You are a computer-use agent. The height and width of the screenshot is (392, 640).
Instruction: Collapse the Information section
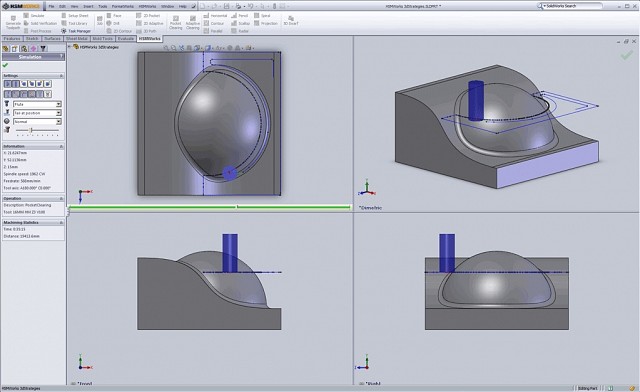(61, 146)
